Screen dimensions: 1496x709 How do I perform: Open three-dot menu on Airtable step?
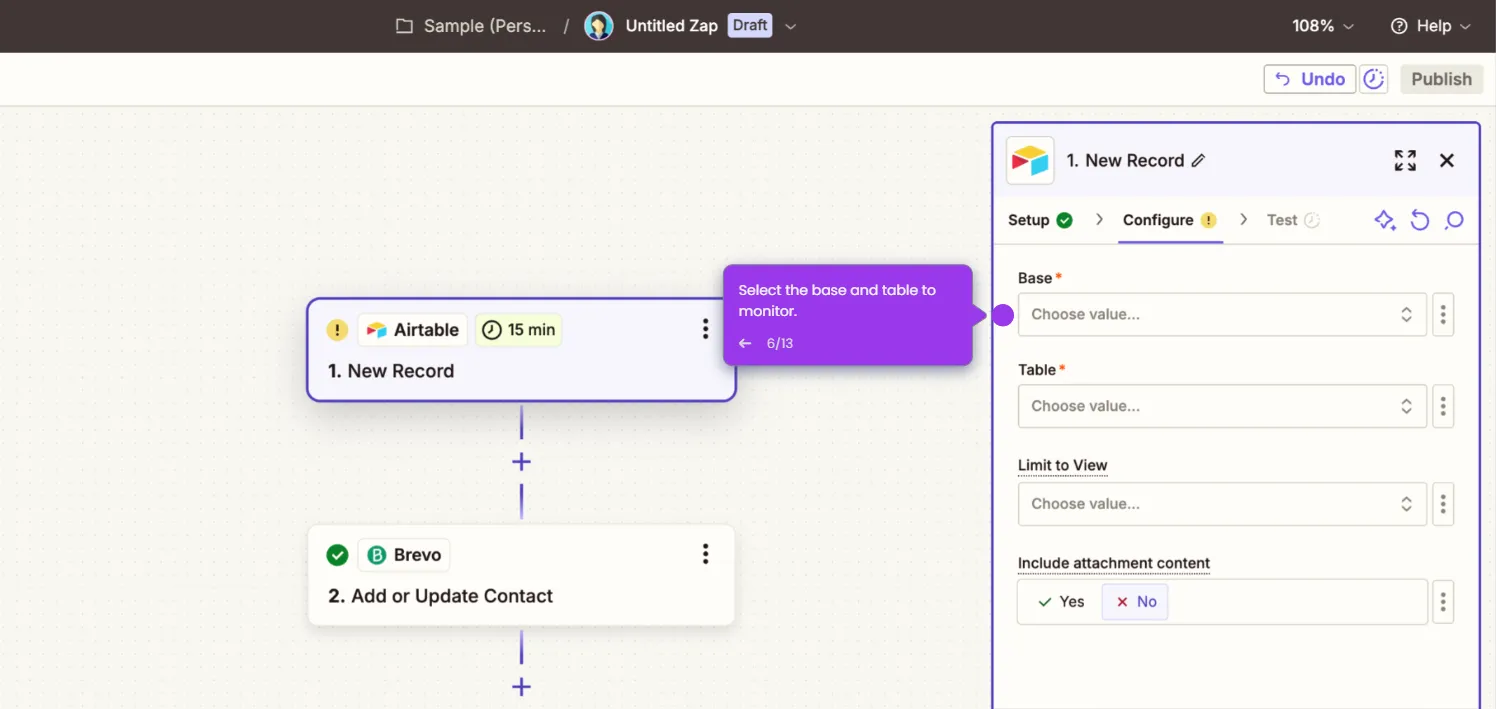705,329
